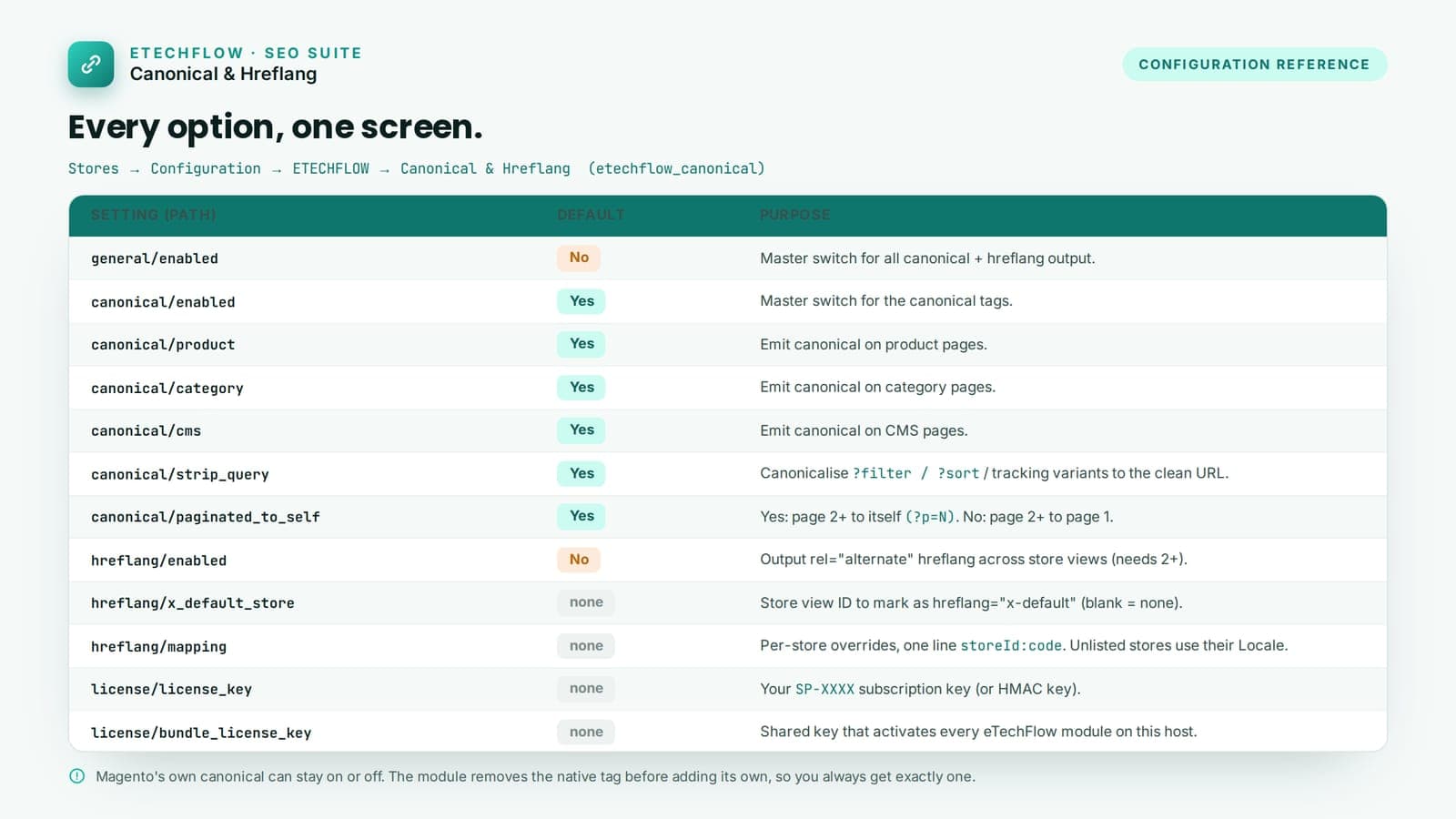This screenshot has height=819, width=1456.
Task: Click the Yes badge for canonical/category
Action: (x=581, y=388)
